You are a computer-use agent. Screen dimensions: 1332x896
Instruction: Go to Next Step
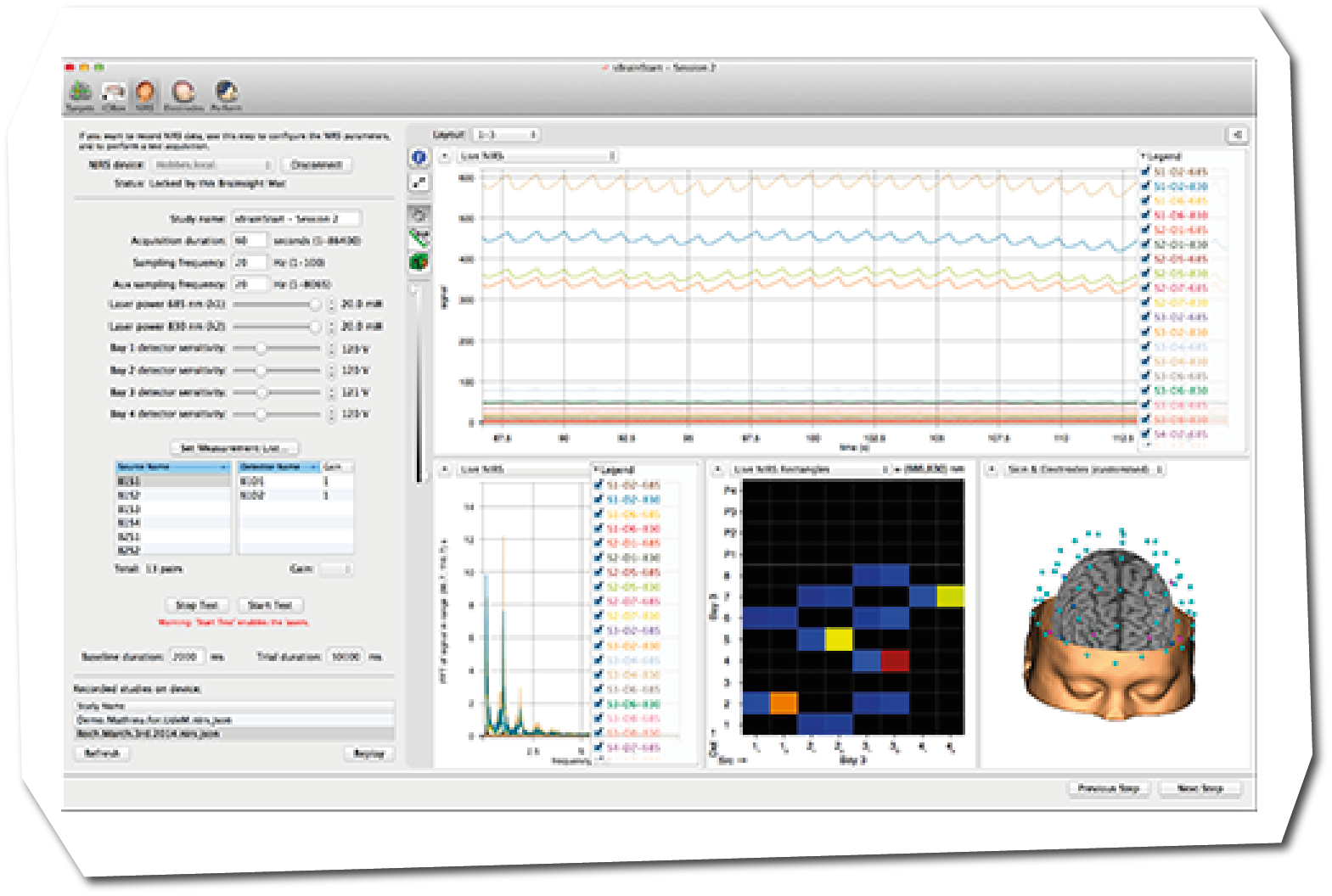[x=1200, y=788]
